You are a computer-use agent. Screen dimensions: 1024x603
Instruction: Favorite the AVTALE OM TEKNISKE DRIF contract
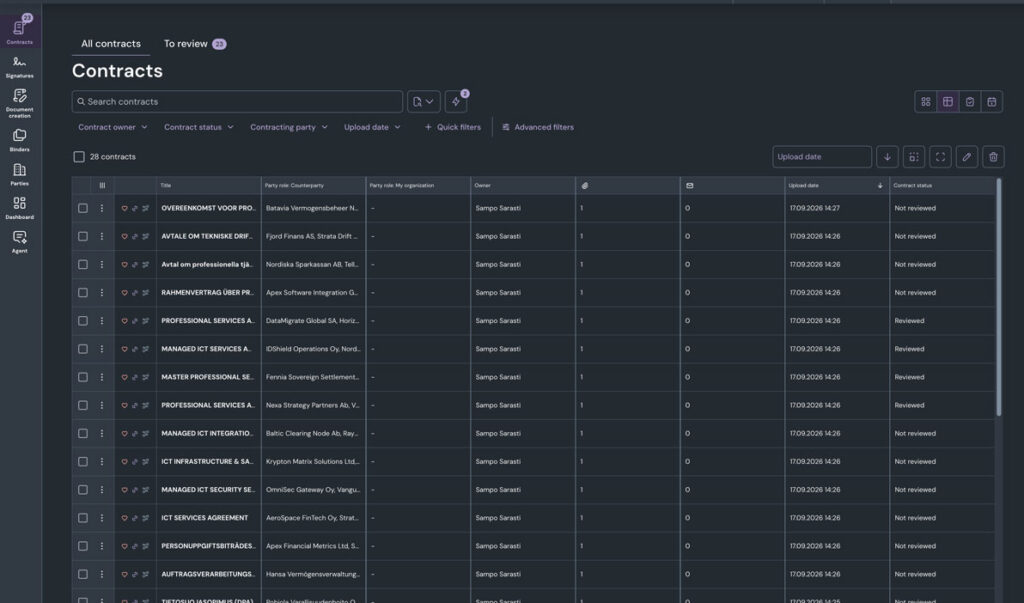124,236
